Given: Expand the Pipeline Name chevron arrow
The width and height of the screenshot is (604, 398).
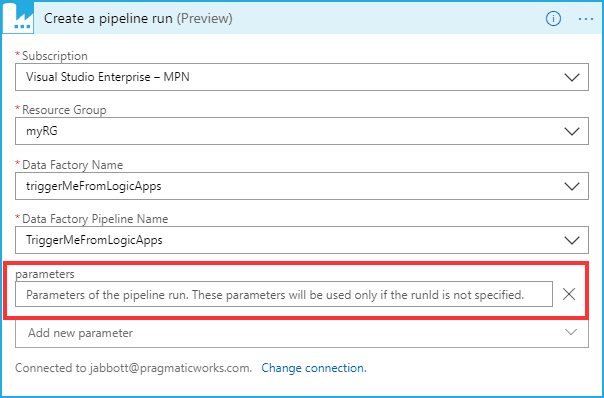Looking at the screenshot, I should pyautogui.click(x=572, y=240).
